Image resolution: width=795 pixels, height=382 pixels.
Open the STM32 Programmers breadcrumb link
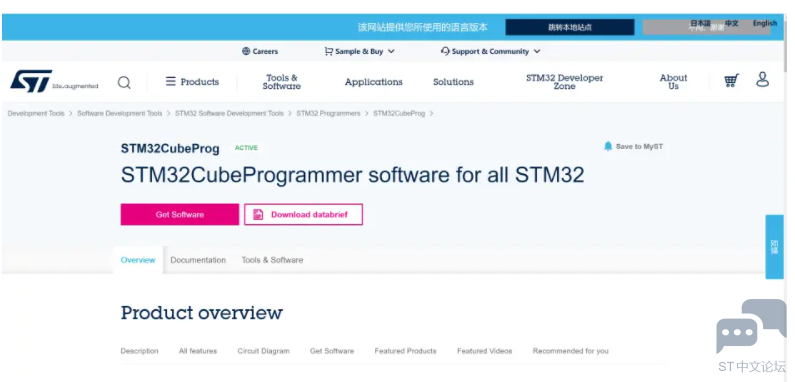pos(328,114)
